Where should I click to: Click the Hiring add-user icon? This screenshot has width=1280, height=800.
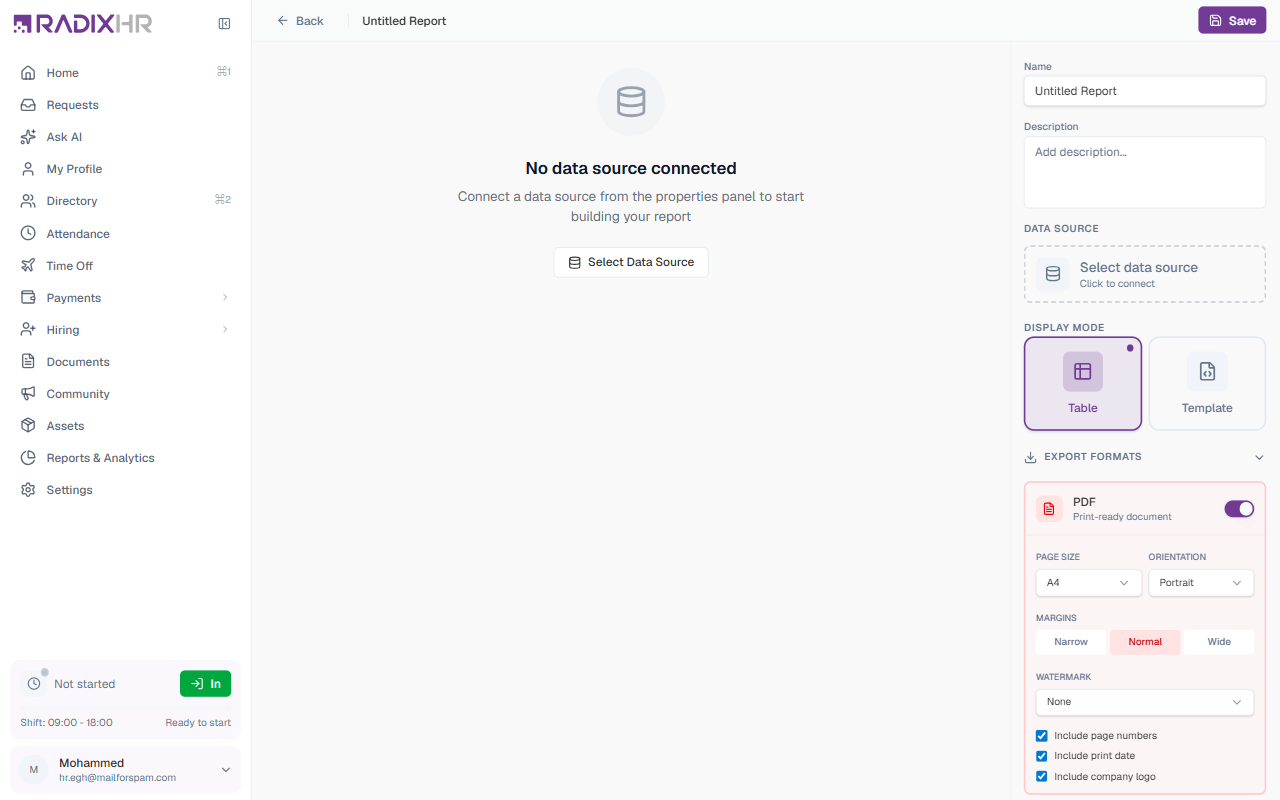coord(28,329)
